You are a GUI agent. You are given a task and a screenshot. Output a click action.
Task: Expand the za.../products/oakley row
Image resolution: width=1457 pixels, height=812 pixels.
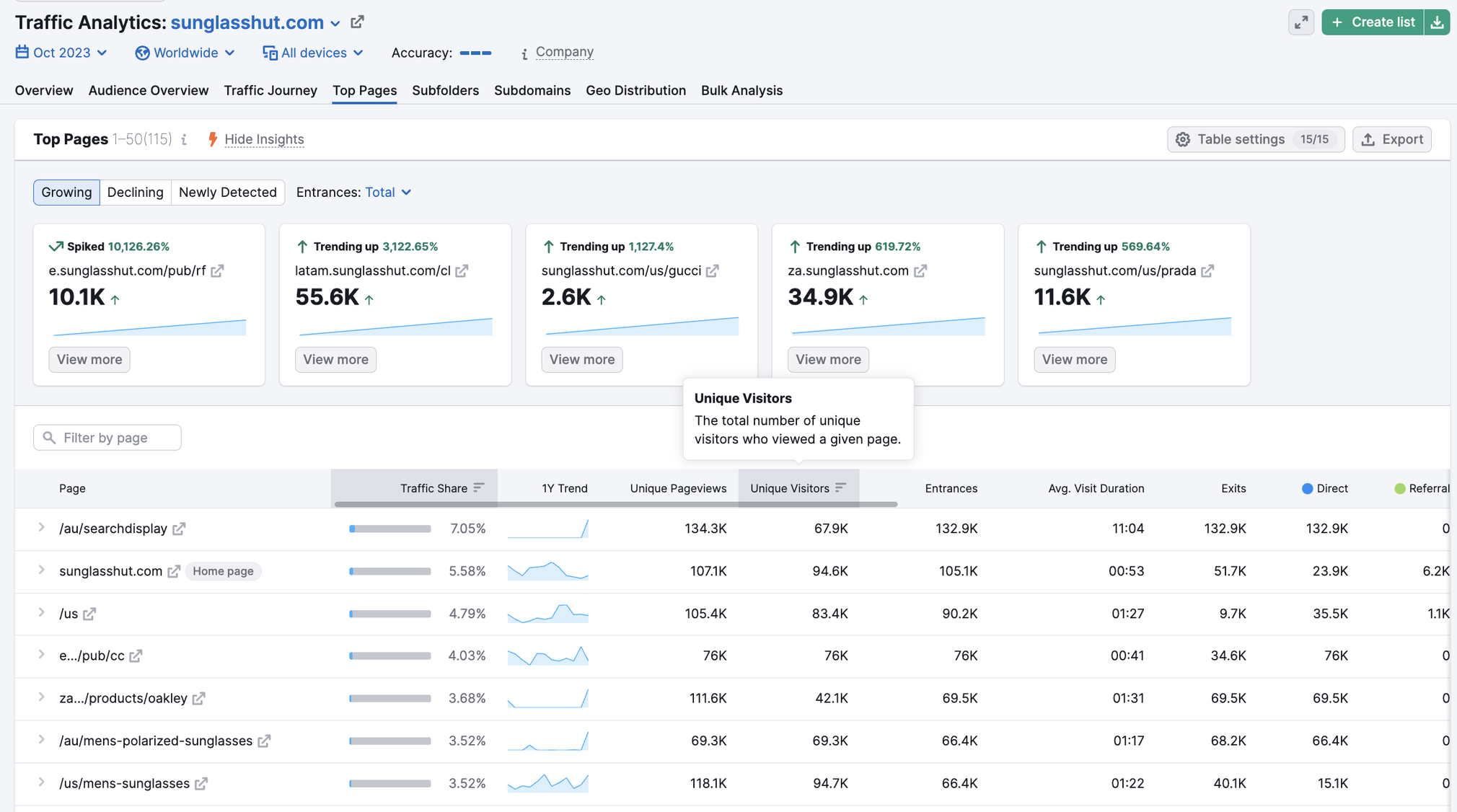(x=41, y=697)
